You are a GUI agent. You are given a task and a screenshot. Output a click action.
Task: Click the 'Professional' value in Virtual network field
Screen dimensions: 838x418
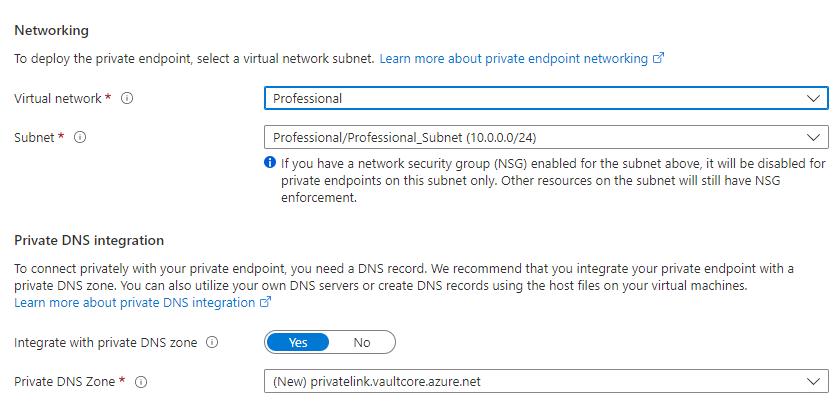pos(307,98)
